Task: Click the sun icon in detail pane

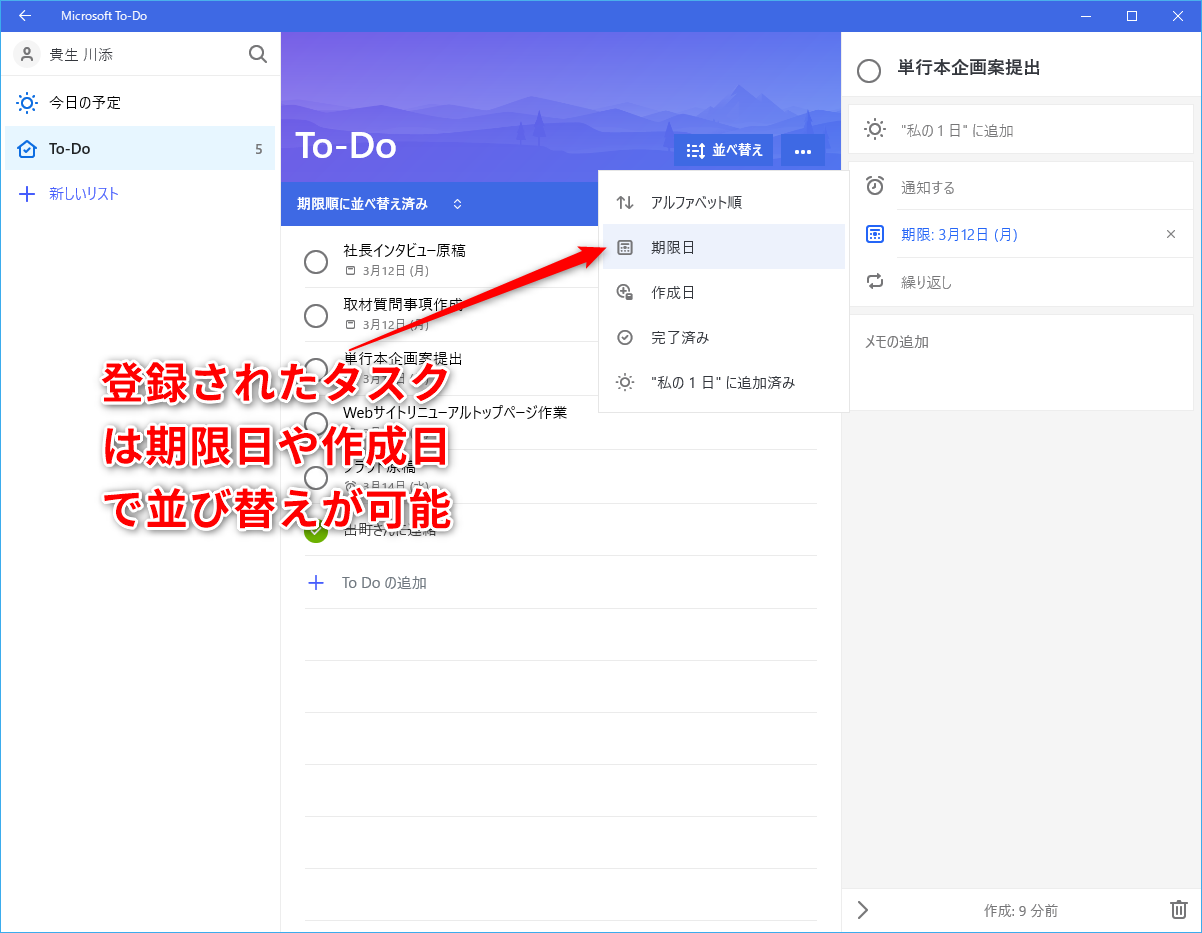Action: click(x=875, y=130)
